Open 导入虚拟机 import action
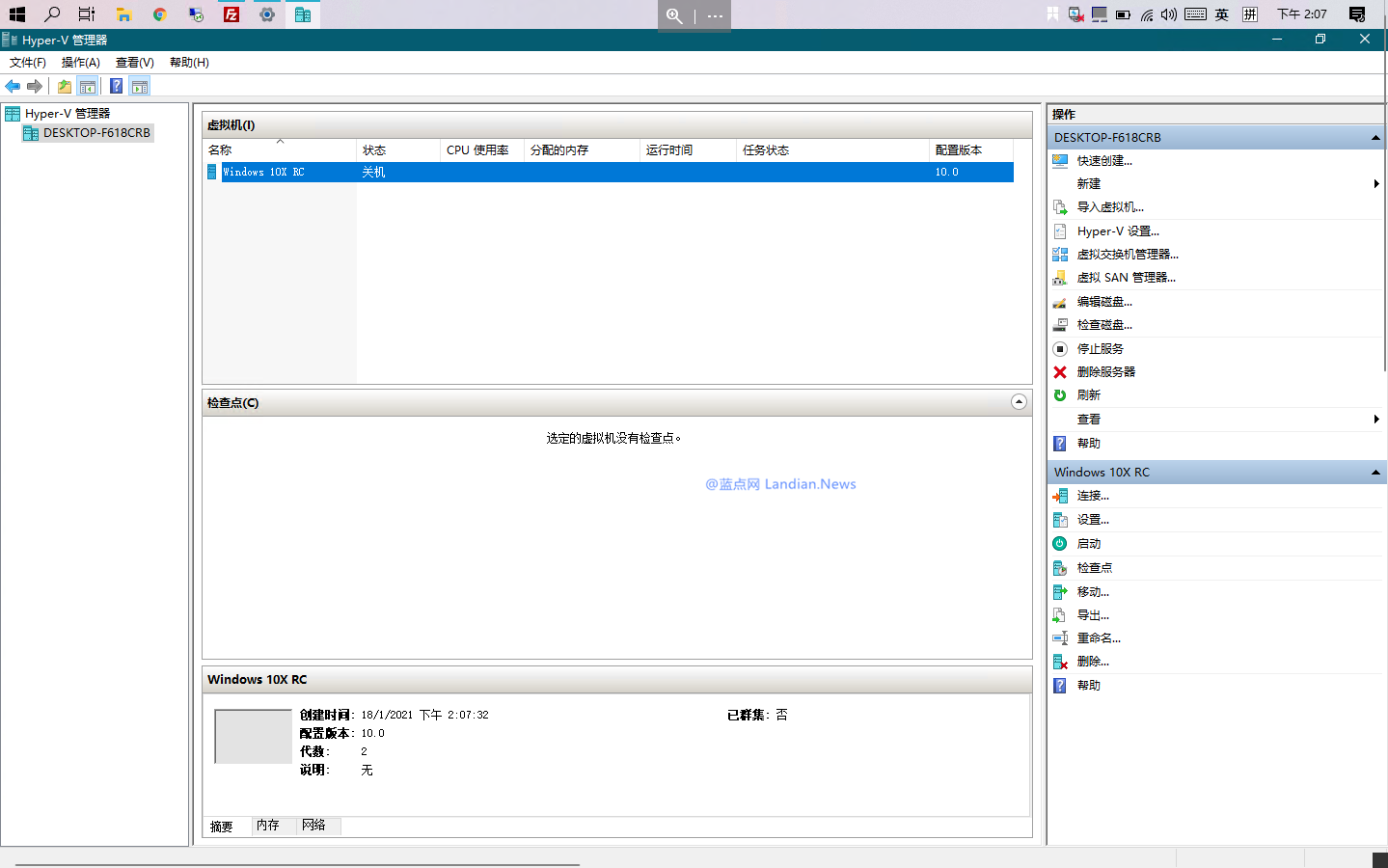 pos(1110,207)
